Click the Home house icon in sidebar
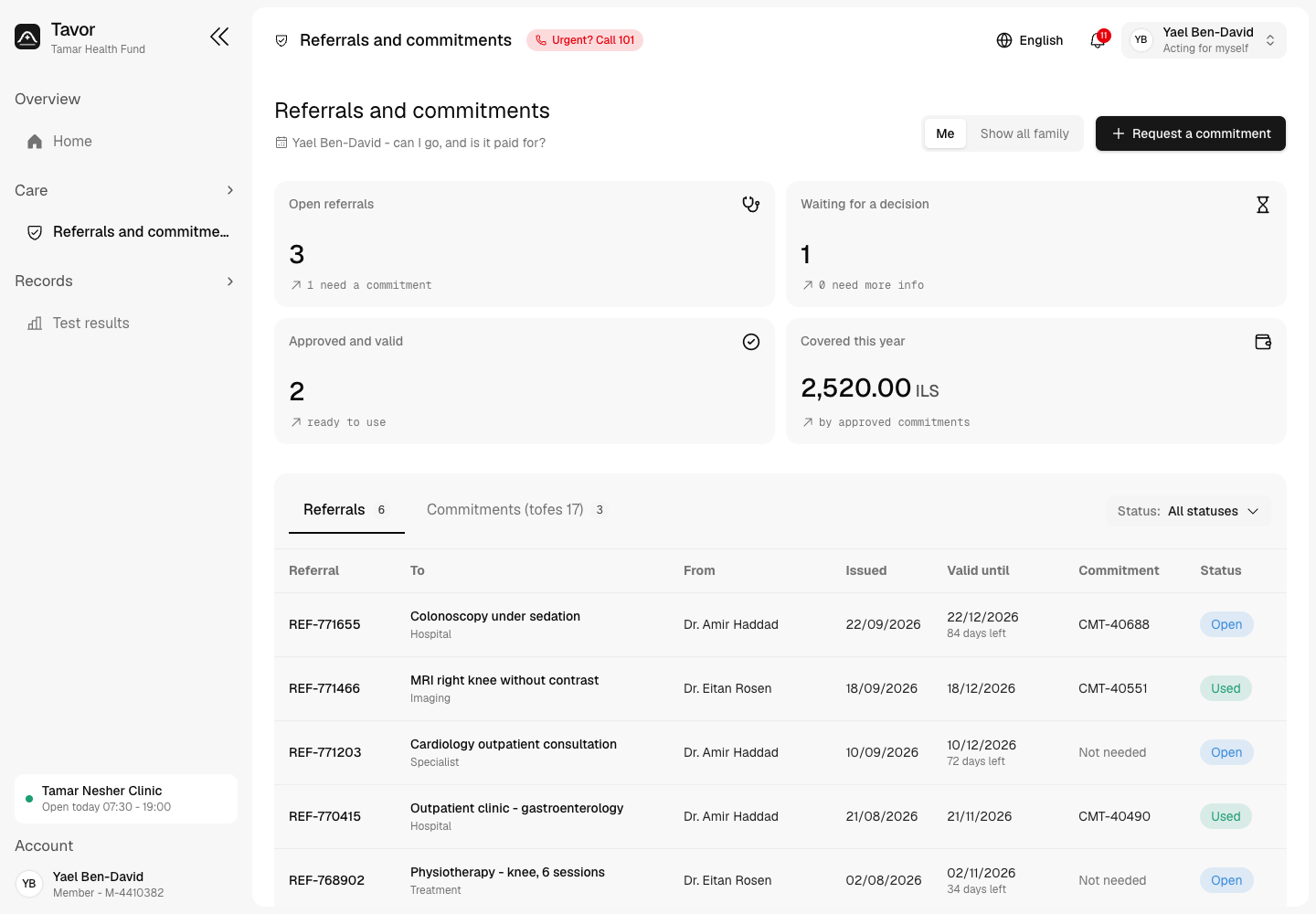 pyautogui.click(x=35, y=142)
